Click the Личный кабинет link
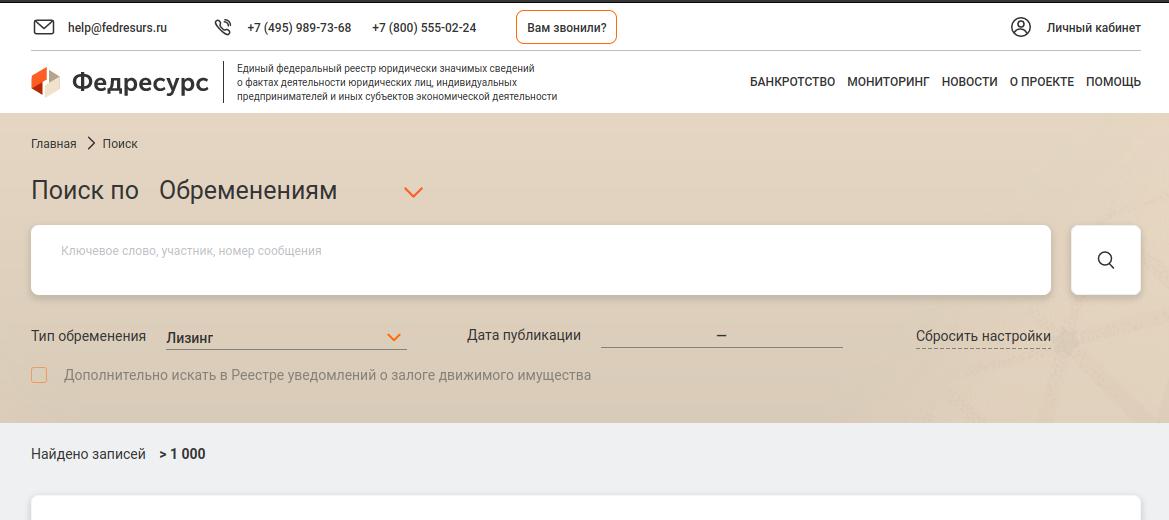Screen dimensions: 1169x520 [1093, 28]
